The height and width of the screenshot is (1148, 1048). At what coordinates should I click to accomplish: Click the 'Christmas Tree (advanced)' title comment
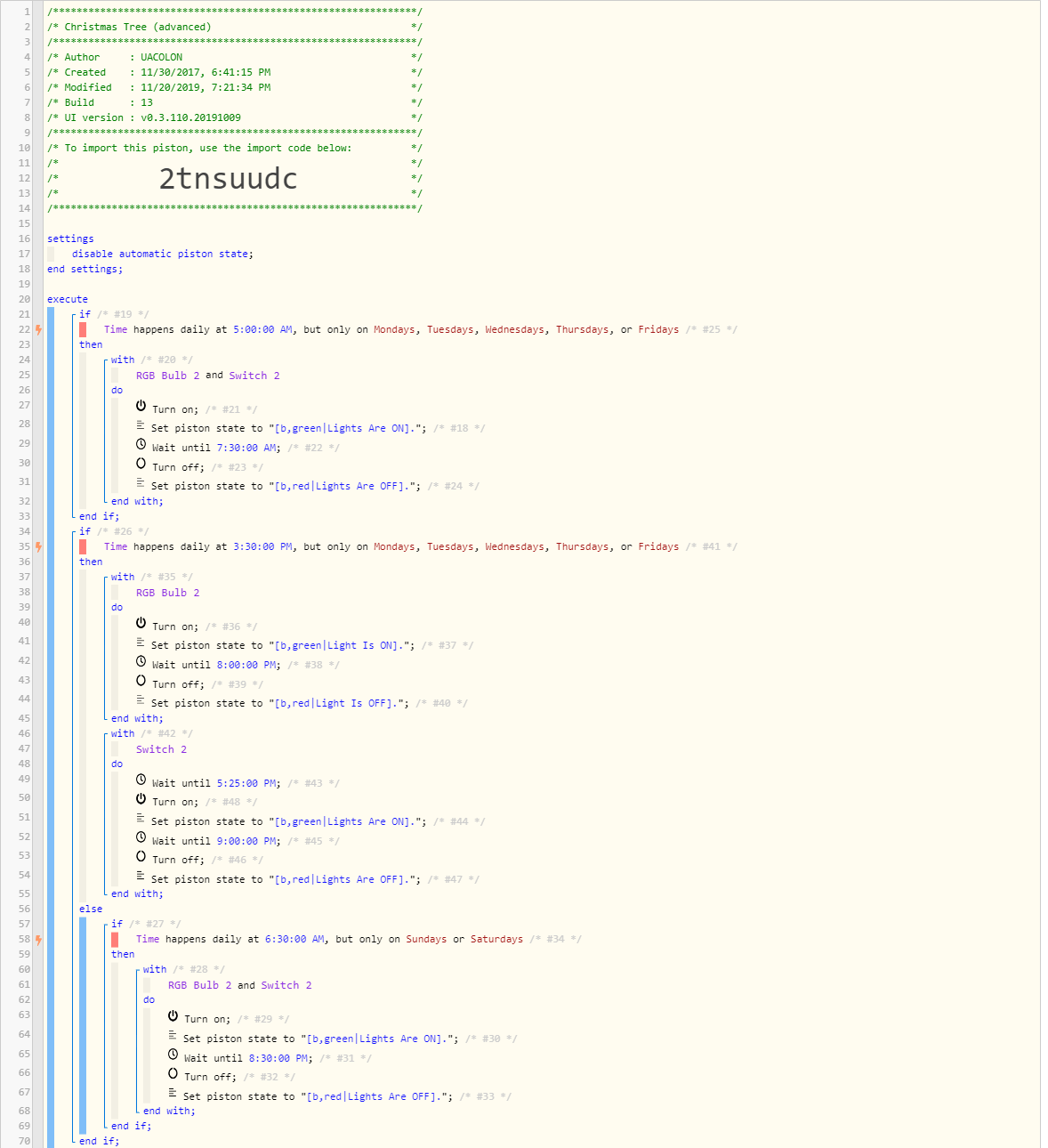(138, 27)
